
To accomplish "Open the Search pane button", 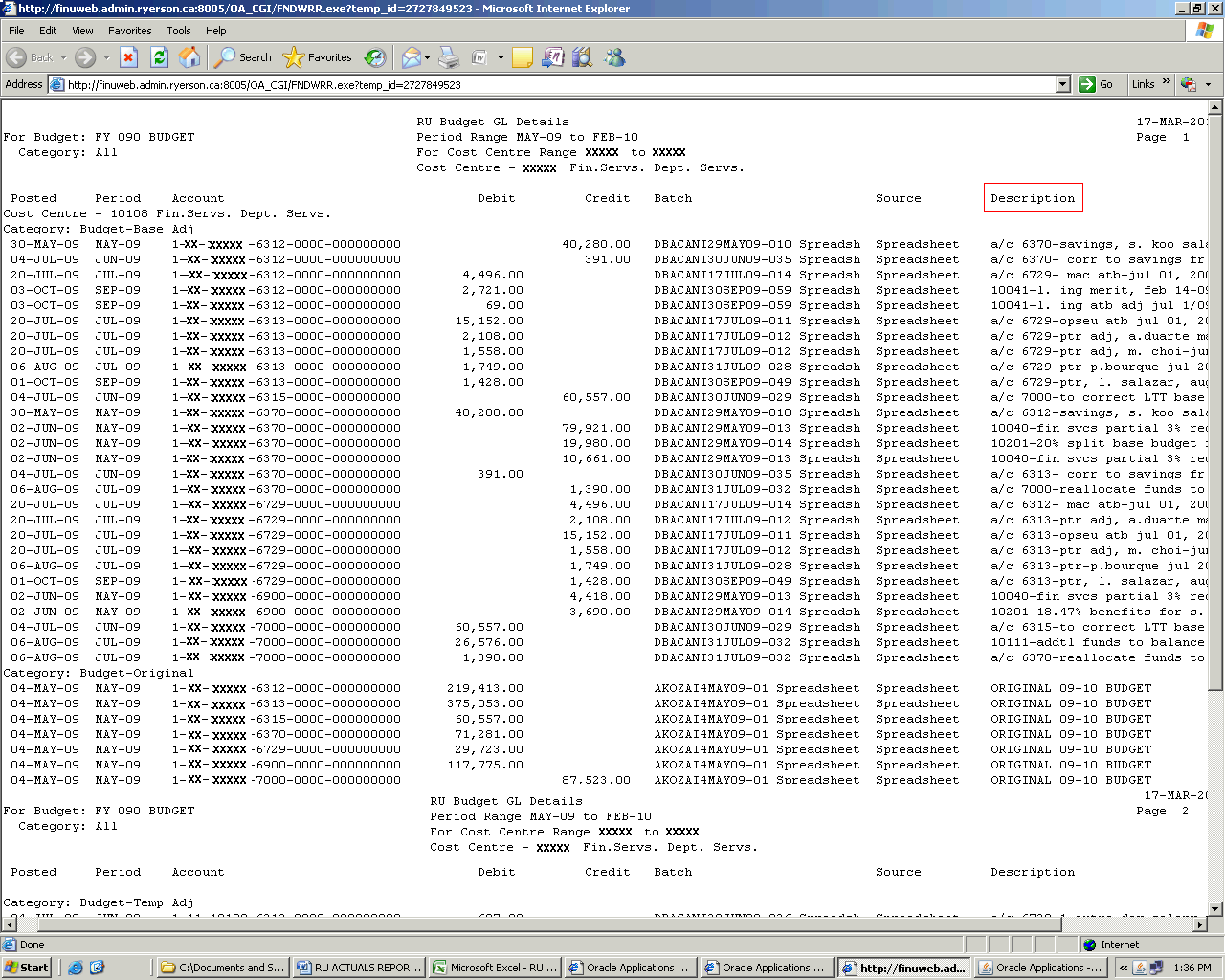I will [243, 57].
